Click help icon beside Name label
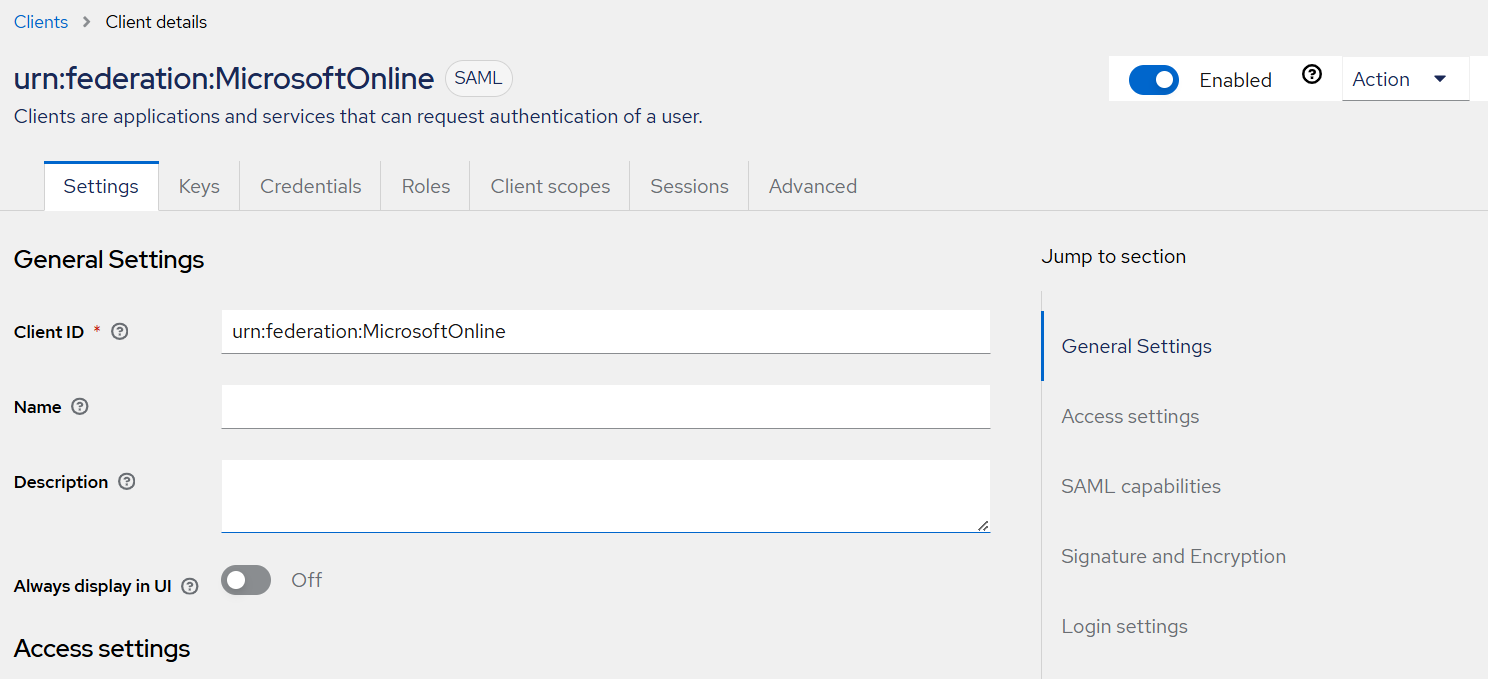 point(80,407)
